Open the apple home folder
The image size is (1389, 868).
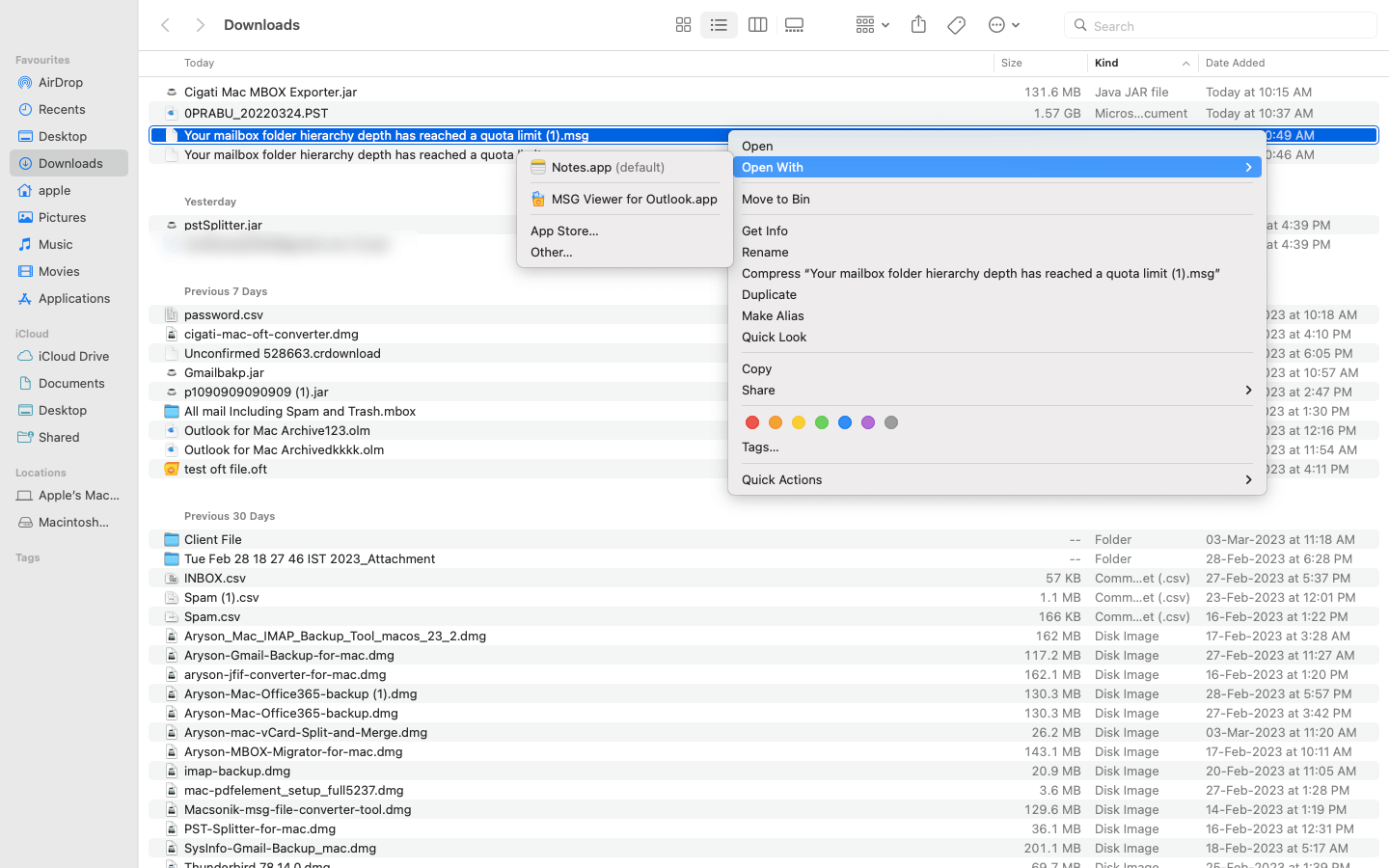(x=68, y=190)
